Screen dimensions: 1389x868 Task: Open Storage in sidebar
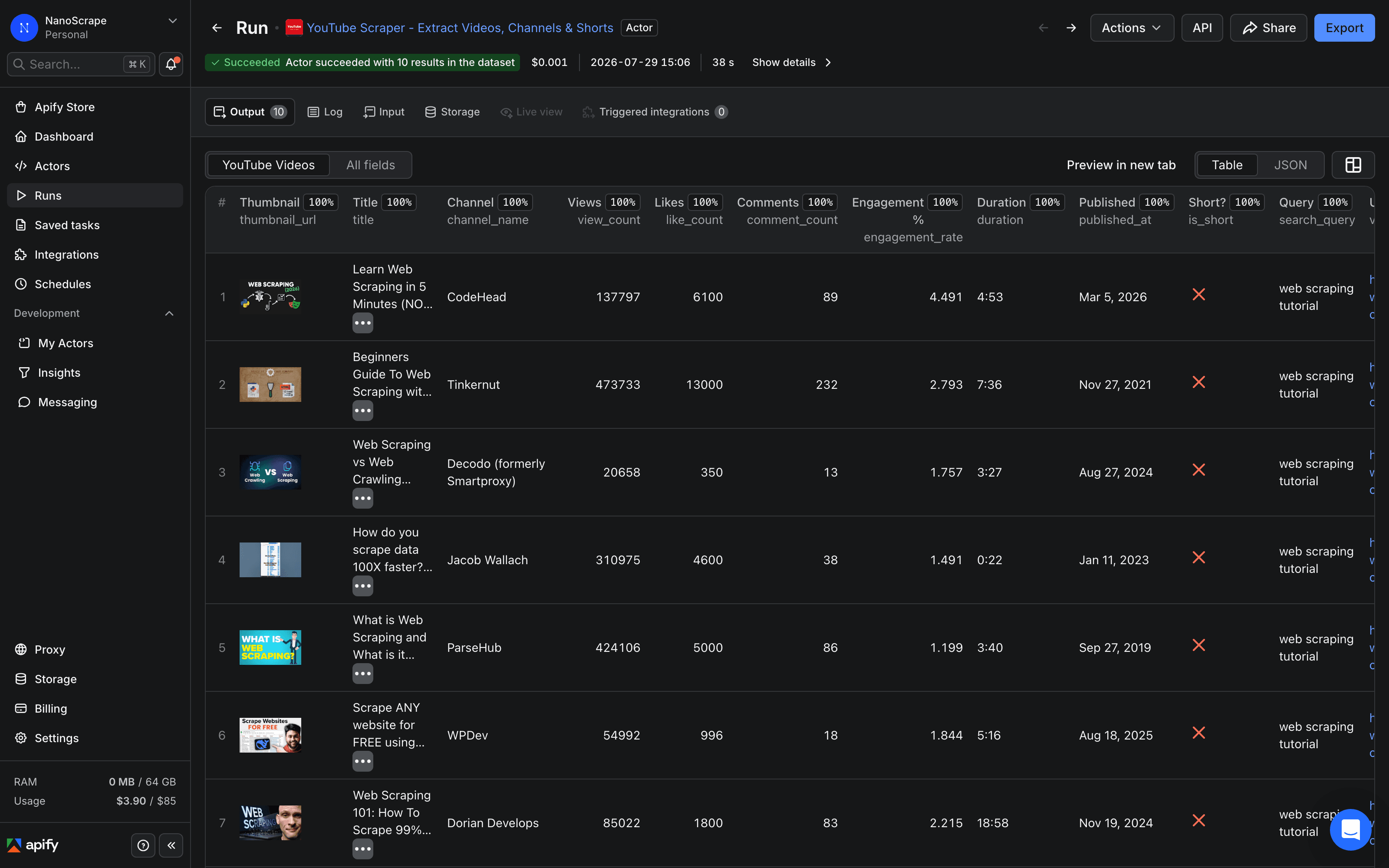95,678
